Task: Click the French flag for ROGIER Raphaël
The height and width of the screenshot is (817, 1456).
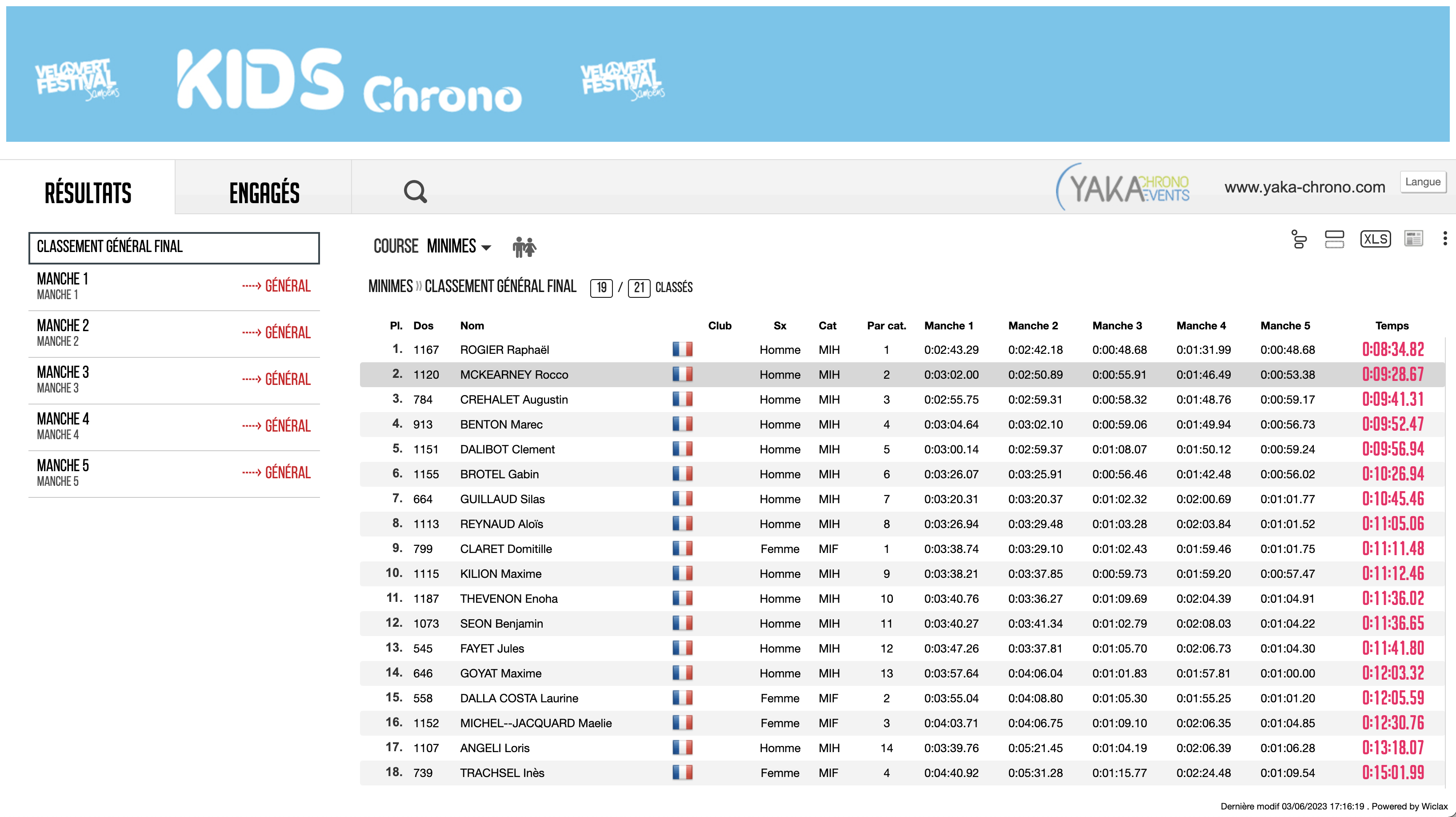Action: 682,349
